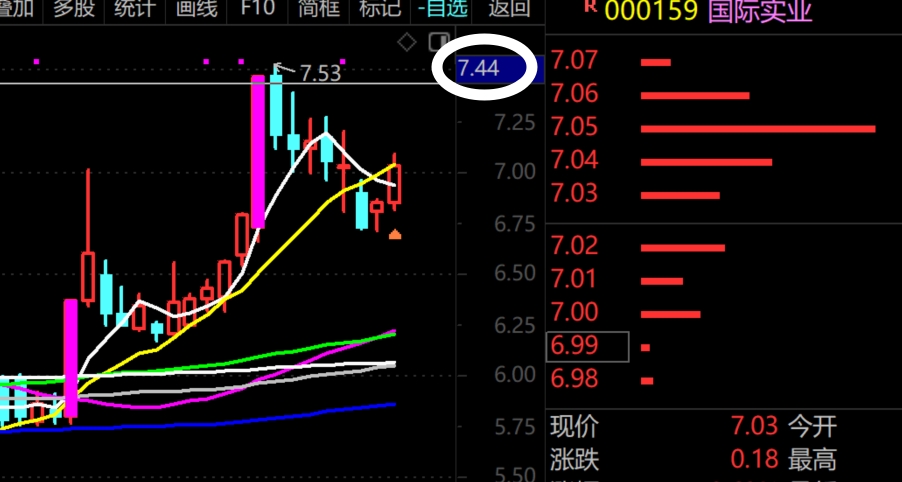The height and width of the screenshot is (482, 902).
Task: Click the orange up-arrow marker under the candles
Action: click(395, 235)
